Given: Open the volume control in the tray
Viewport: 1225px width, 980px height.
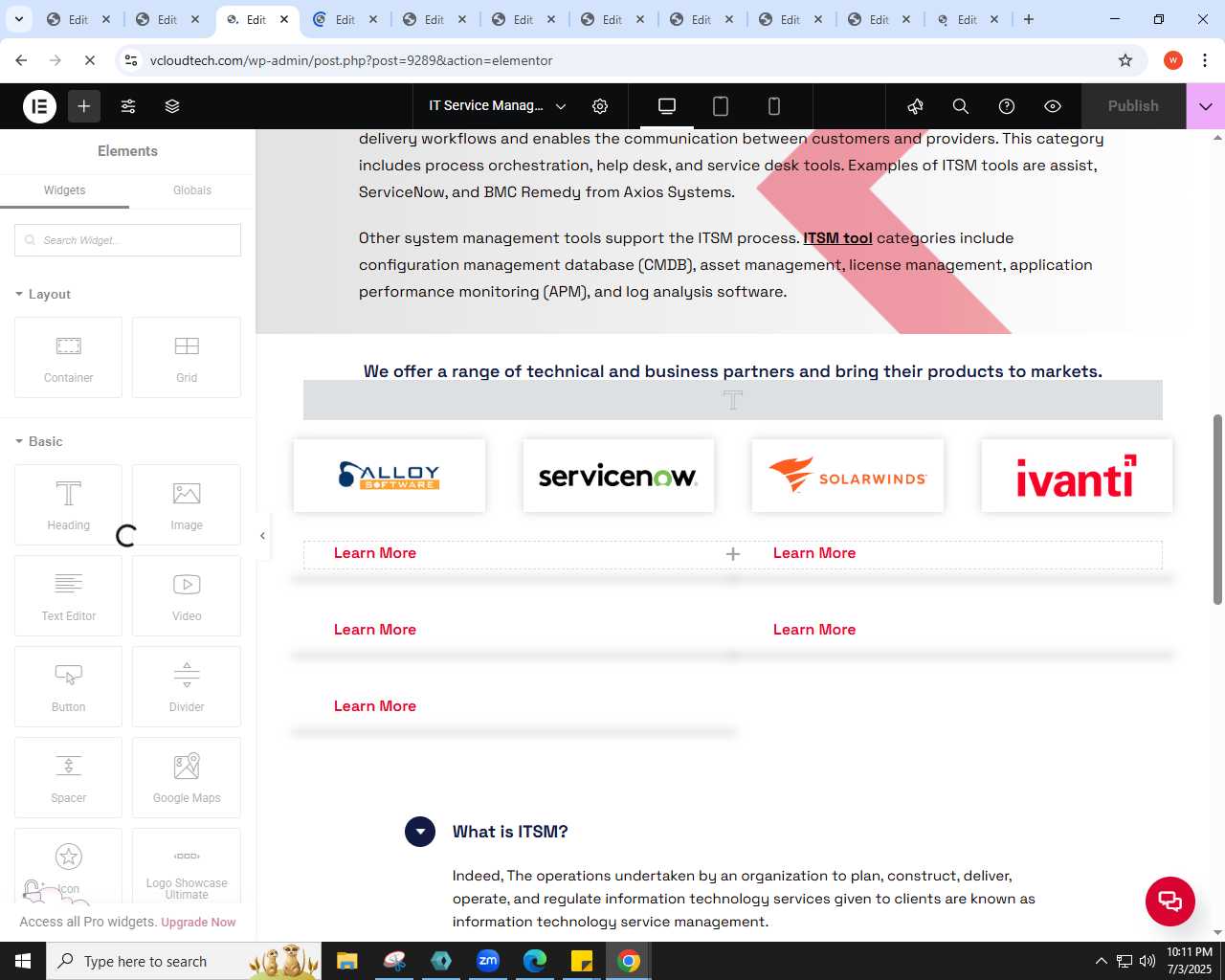Looking at the screenshot, I should point(1147,961).
